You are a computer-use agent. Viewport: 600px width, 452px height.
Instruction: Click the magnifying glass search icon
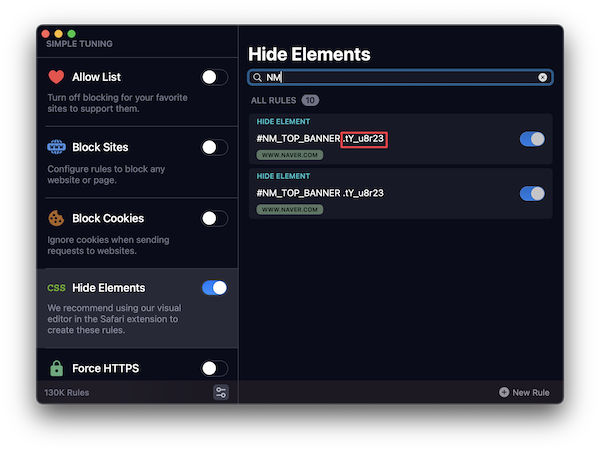coord(258,77)
